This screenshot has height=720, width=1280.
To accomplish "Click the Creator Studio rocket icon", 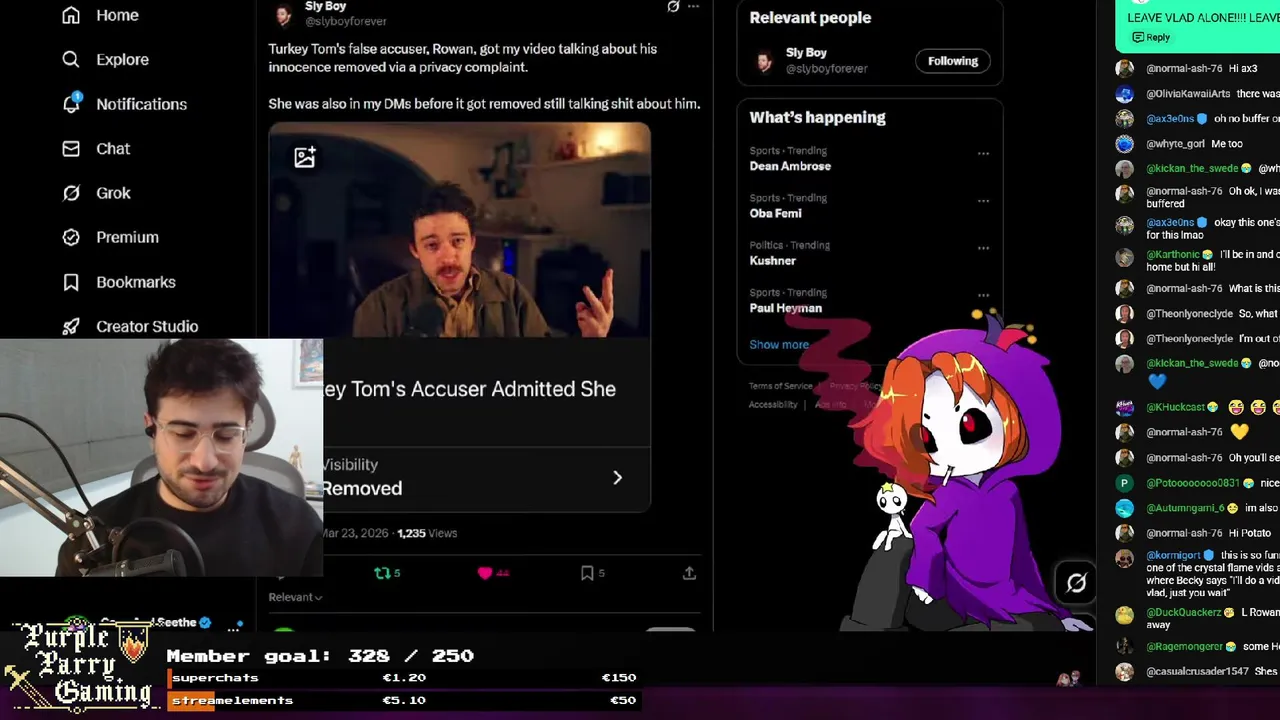I will pyautogui.click(x=71, y=326).
